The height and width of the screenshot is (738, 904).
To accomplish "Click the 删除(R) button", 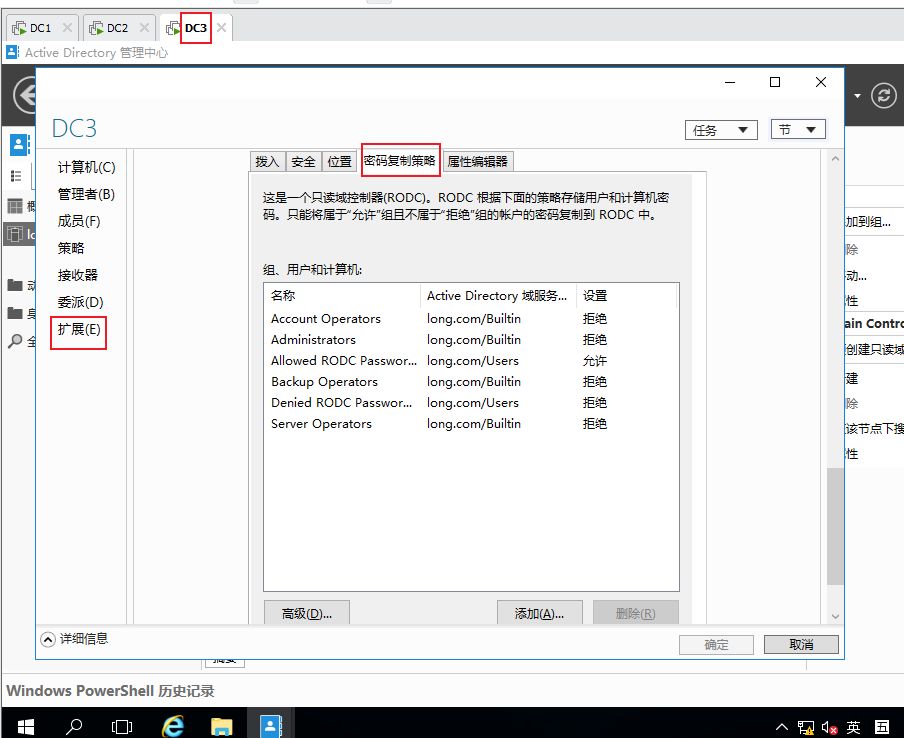I will pos(635,613).
